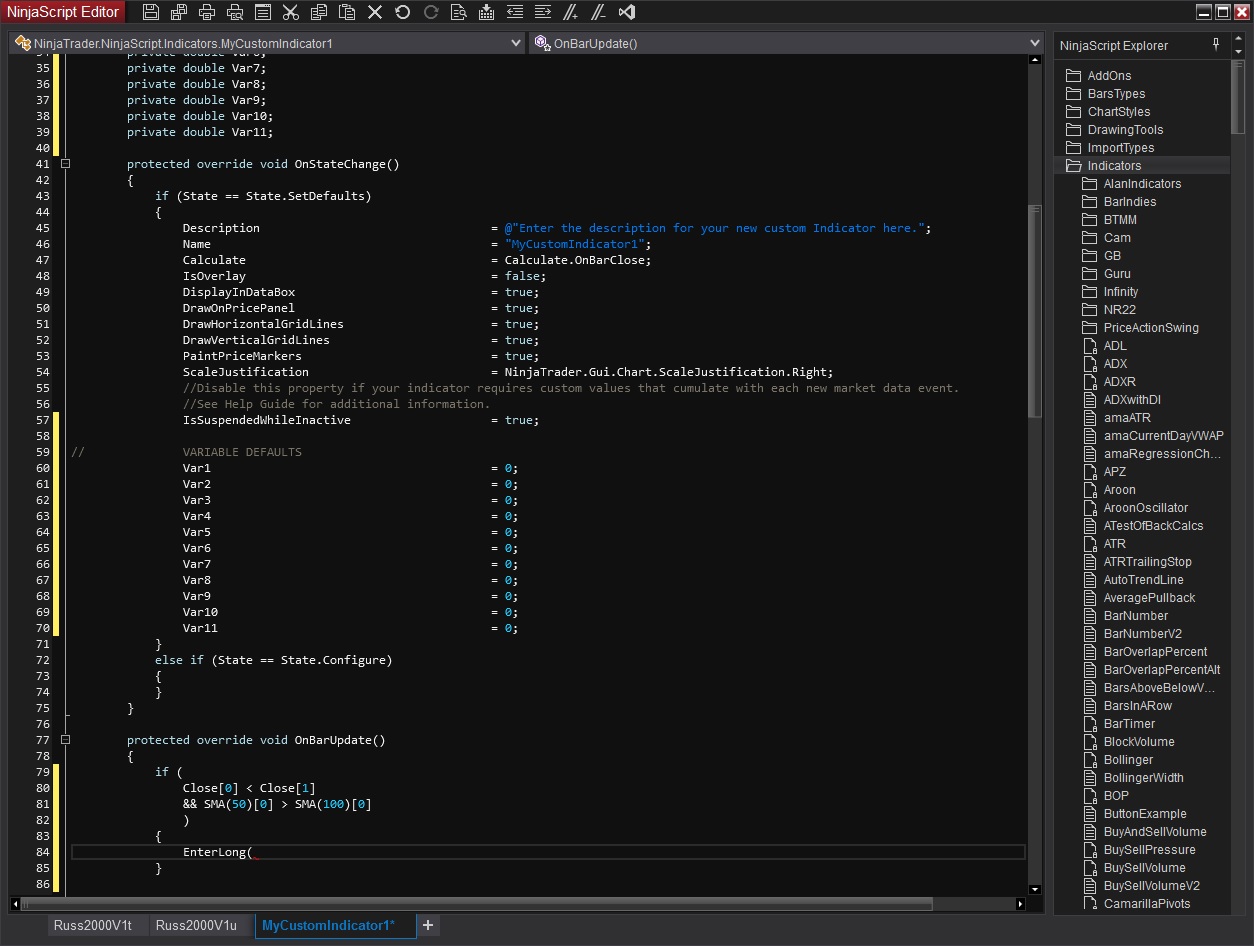Click the Cut scissors icon

[x=291, y=12]
